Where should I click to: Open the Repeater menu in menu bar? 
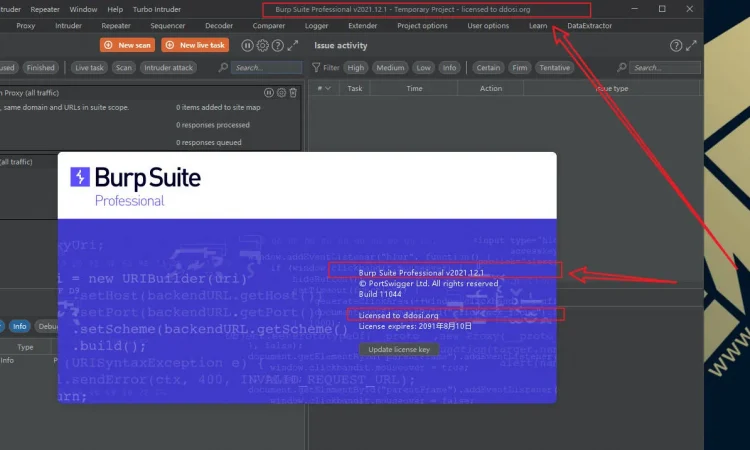[x=45, y=9]
